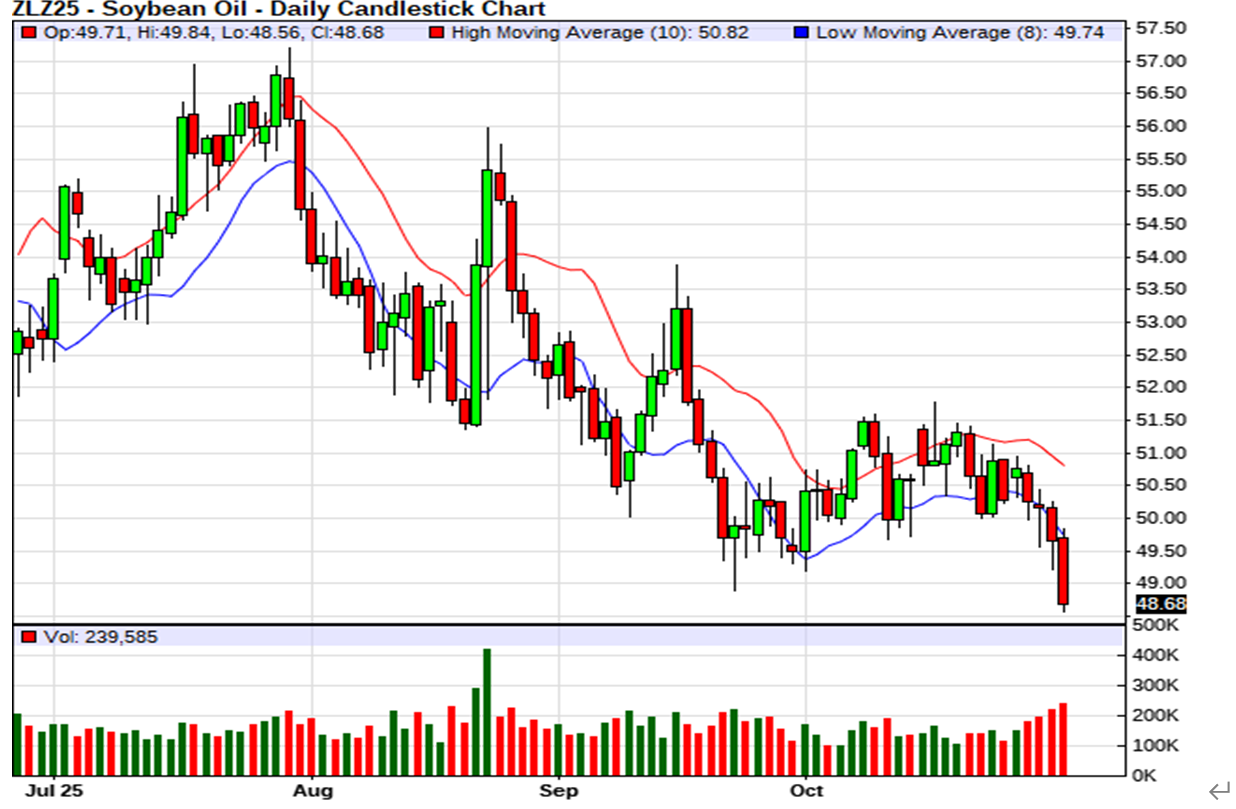Click the High Moving Average red swatch
The height and width of the screenshot is (809, 1236).
tap(436, 33)
